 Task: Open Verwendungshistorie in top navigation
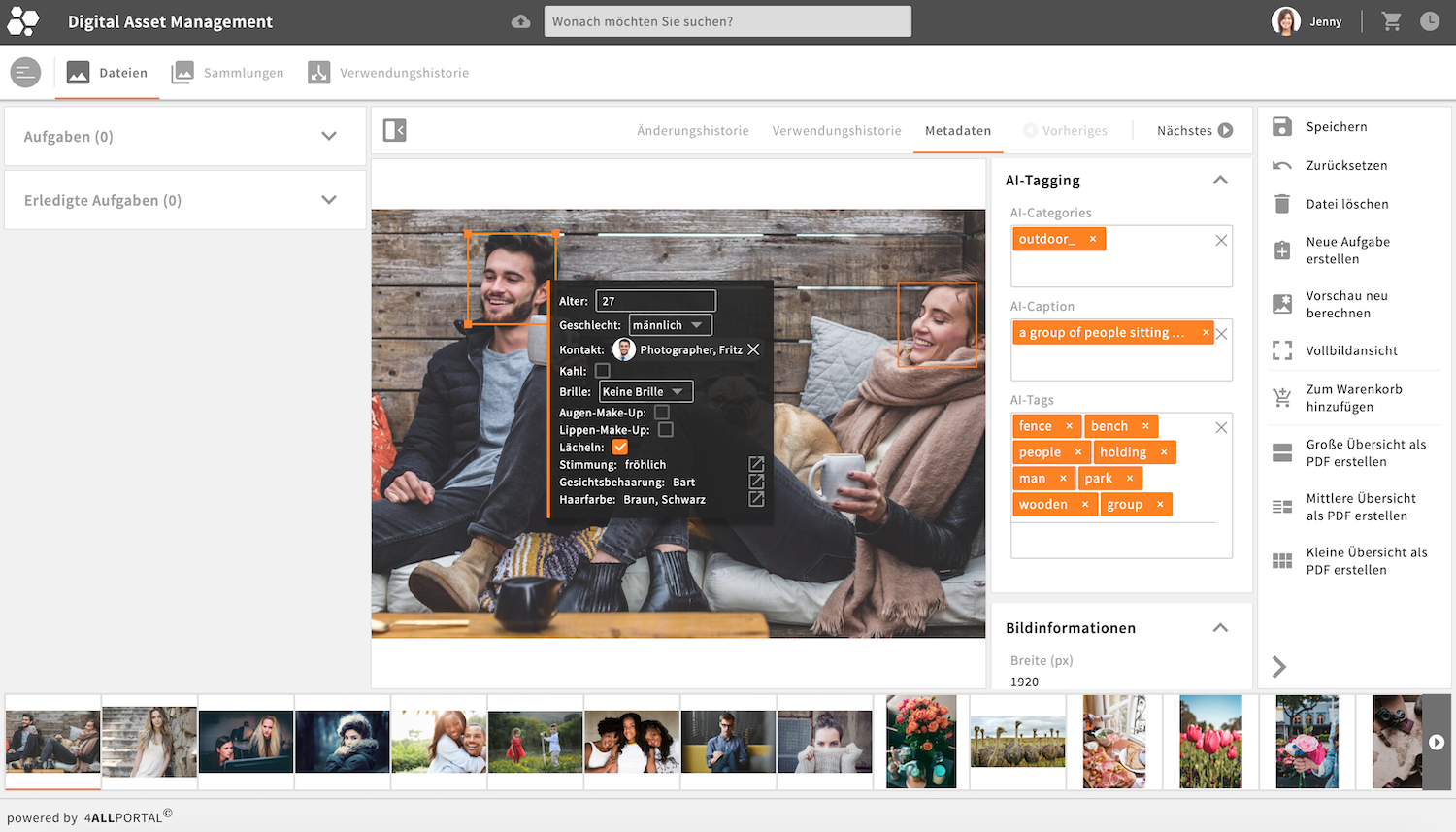pyautogui.click(x=388, y=73)
